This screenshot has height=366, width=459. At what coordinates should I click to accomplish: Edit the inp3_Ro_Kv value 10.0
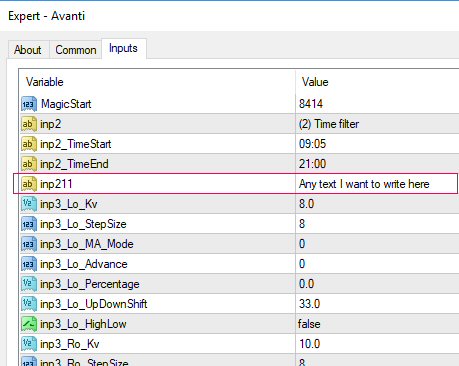coord(309,344)
